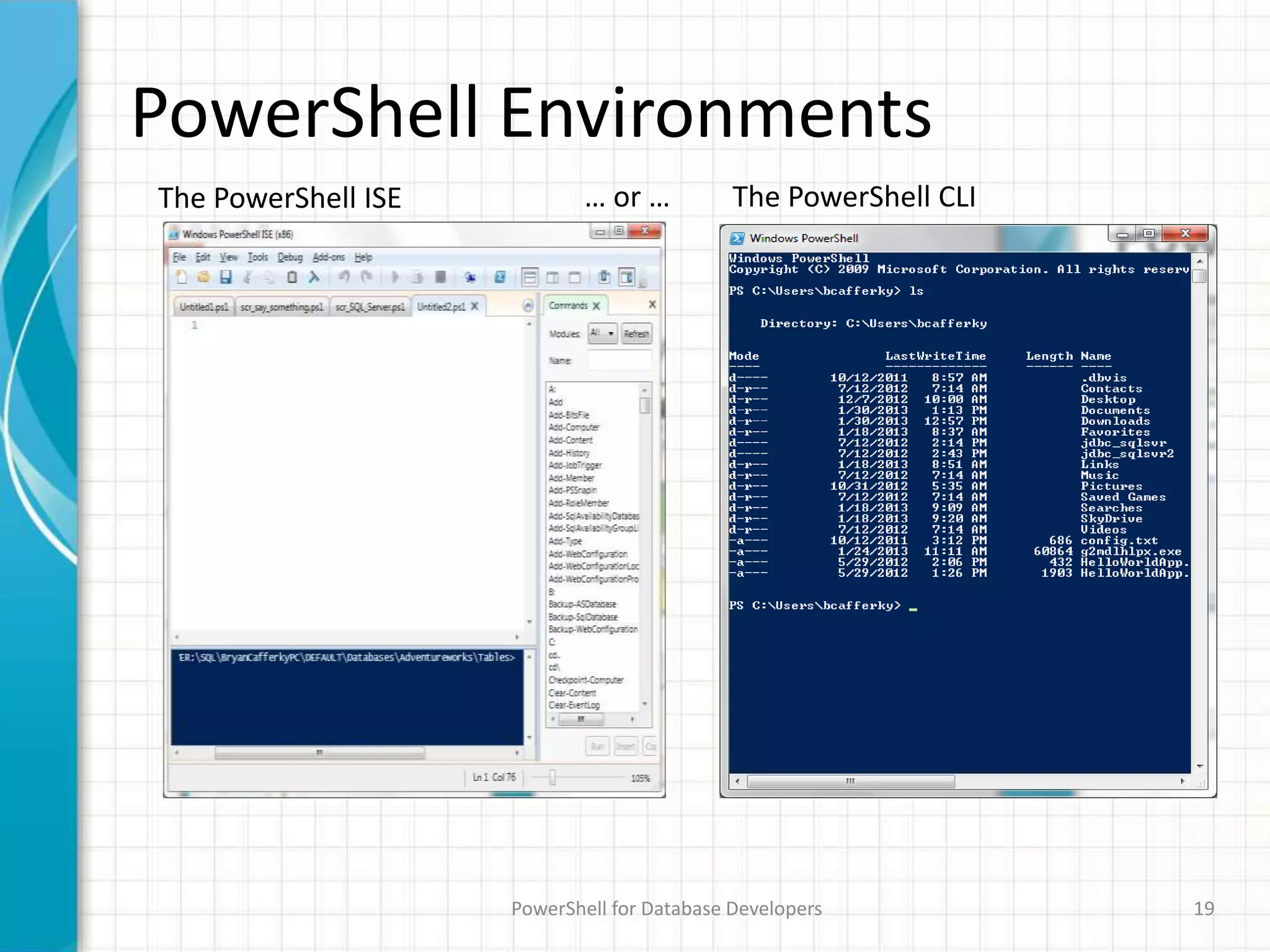Toggle show script pane right layout
This screenshot has height=952, width=1270.
pos(552,278)
